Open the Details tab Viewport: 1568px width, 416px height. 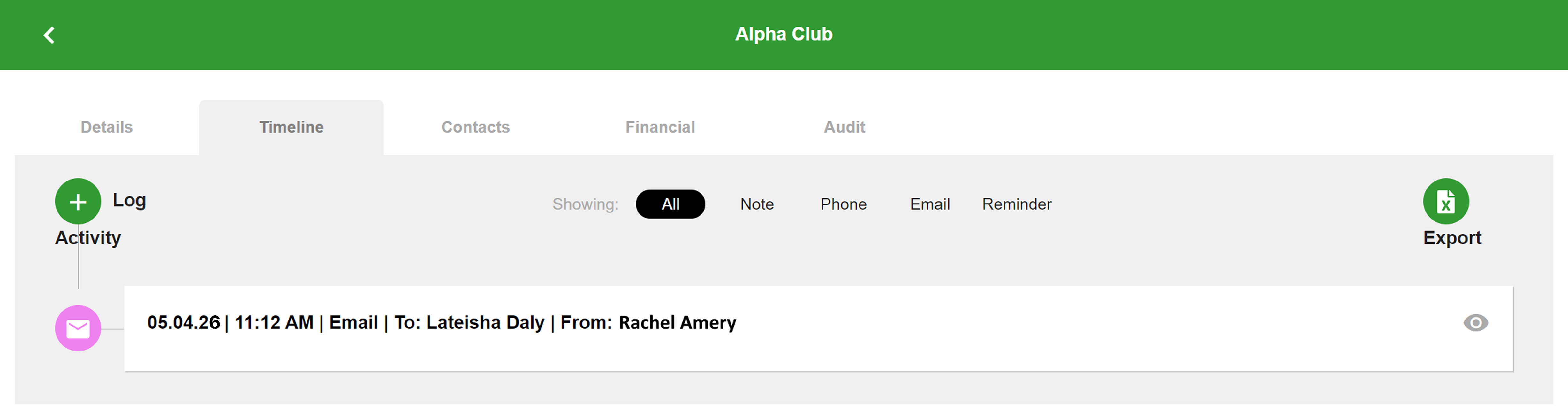click(x=107, y=127)
